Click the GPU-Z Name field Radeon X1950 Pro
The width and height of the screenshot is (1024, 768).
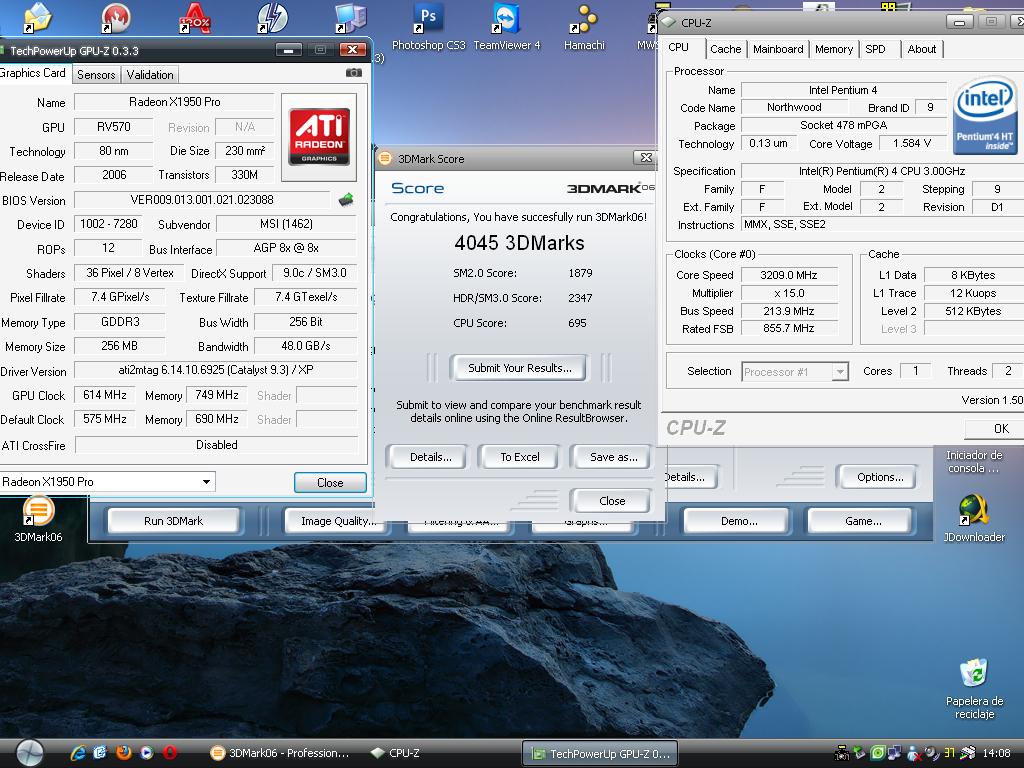[x=174, y=102]
